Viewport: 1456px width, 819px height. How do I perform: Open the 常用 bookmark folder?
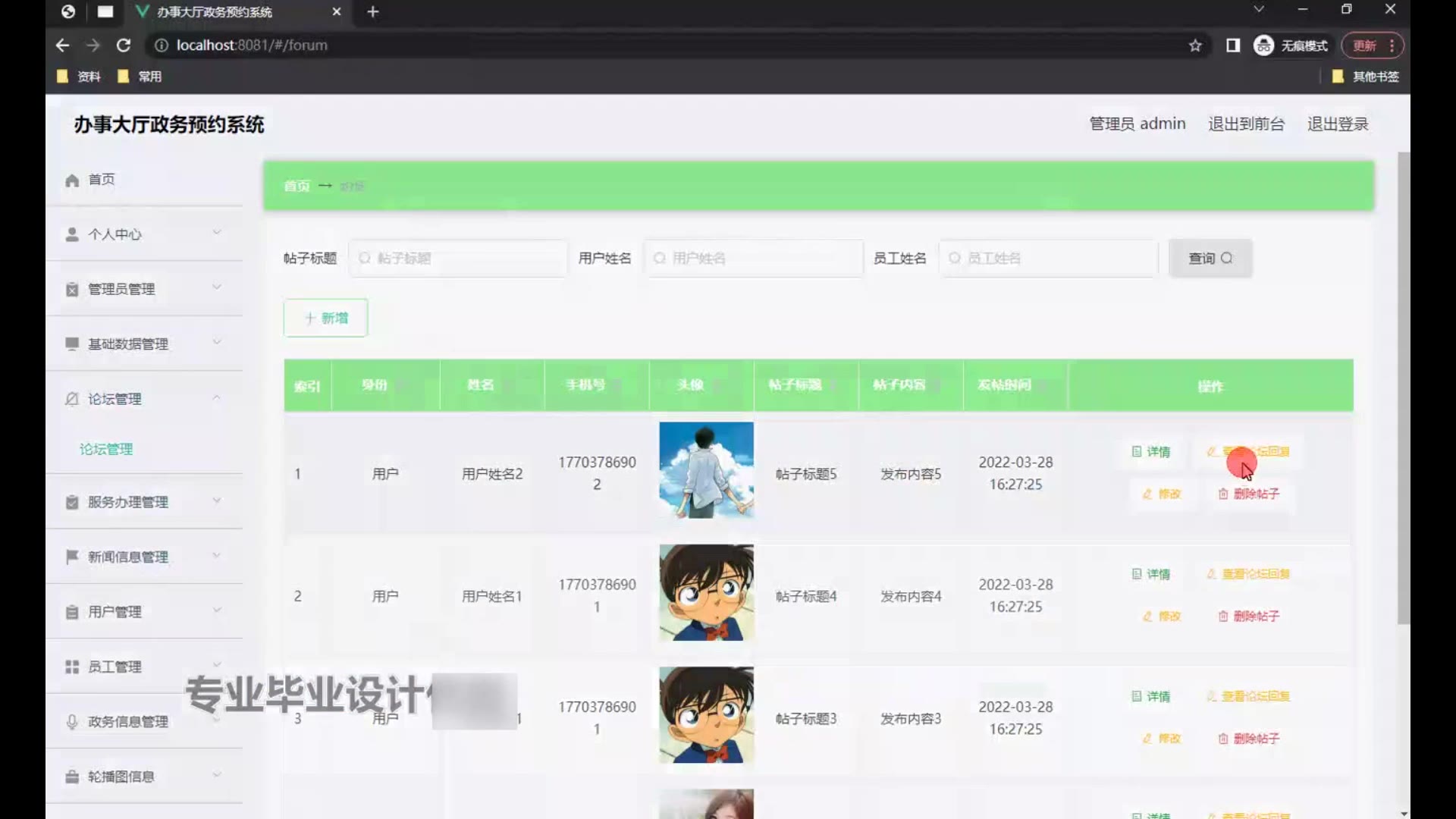140,77
